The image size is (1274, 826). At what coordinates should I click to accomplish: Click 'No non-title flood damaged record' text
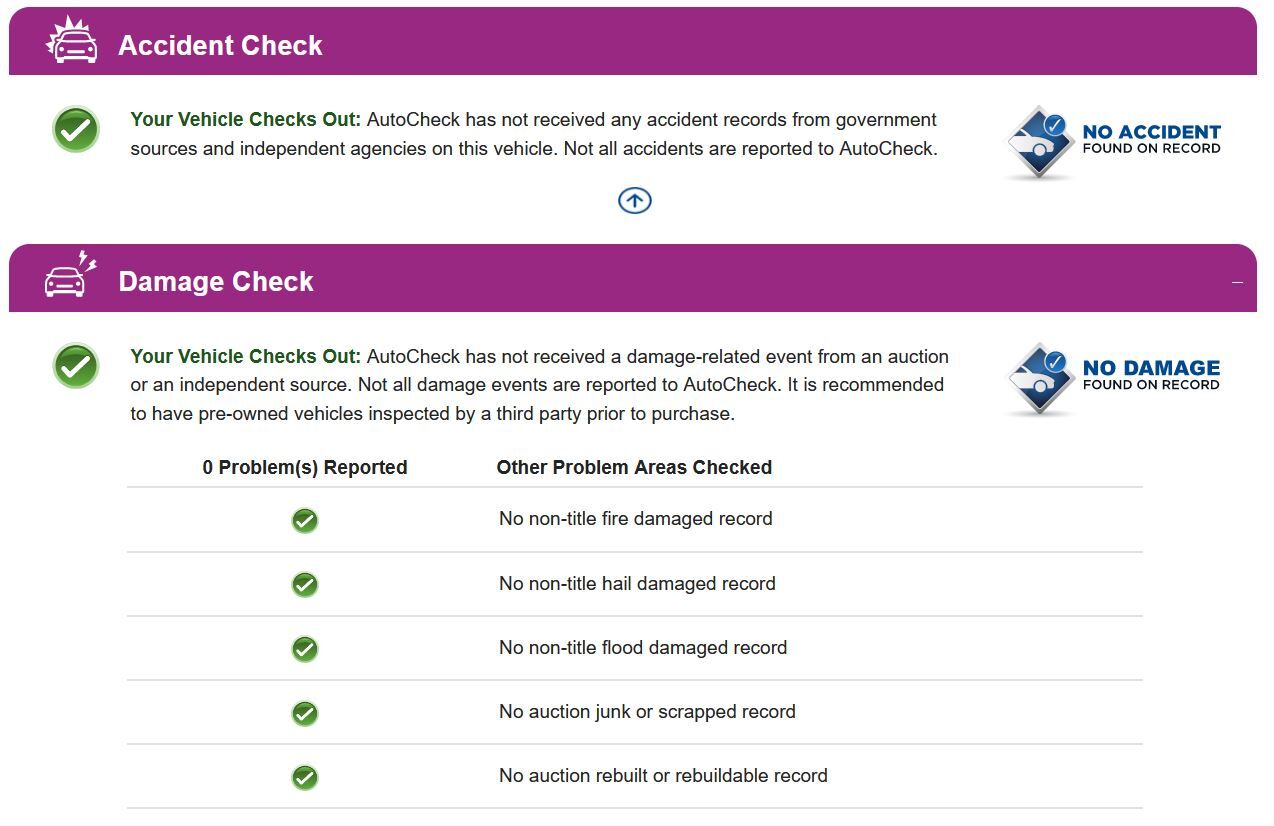click(x=643, y=648)
